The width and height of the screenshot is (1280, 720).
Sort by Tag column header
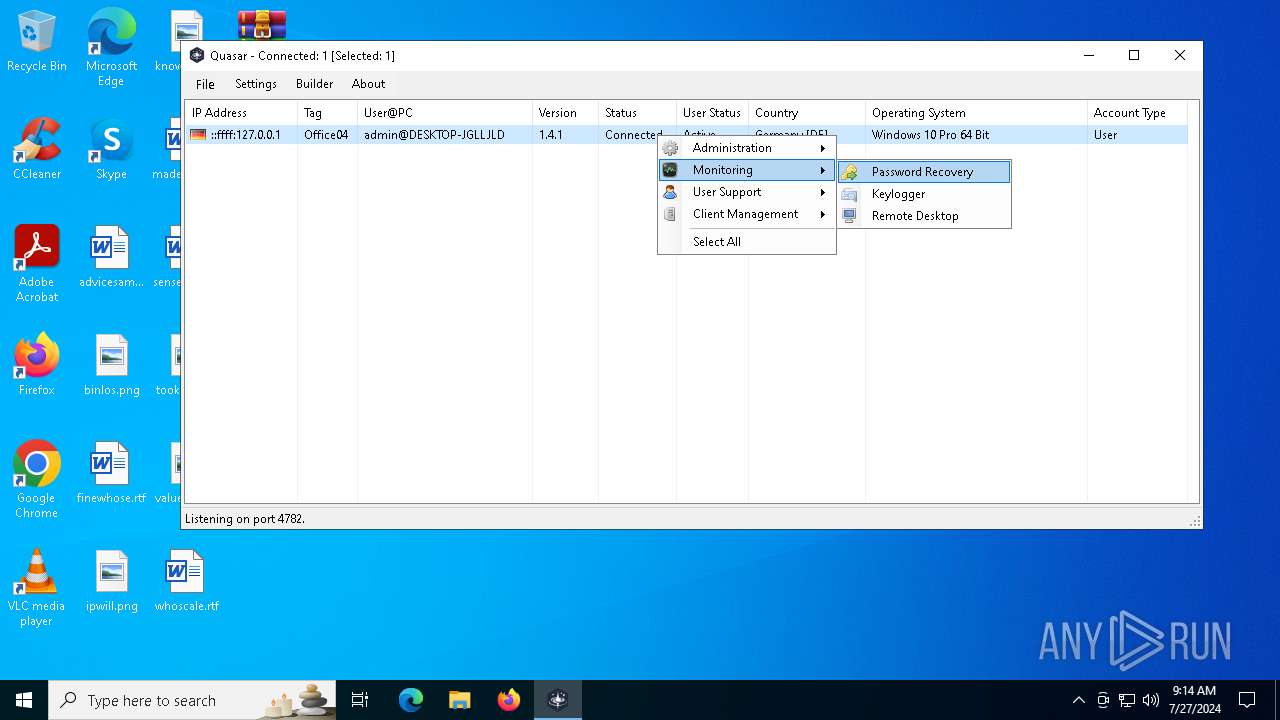tap(327, 113)
